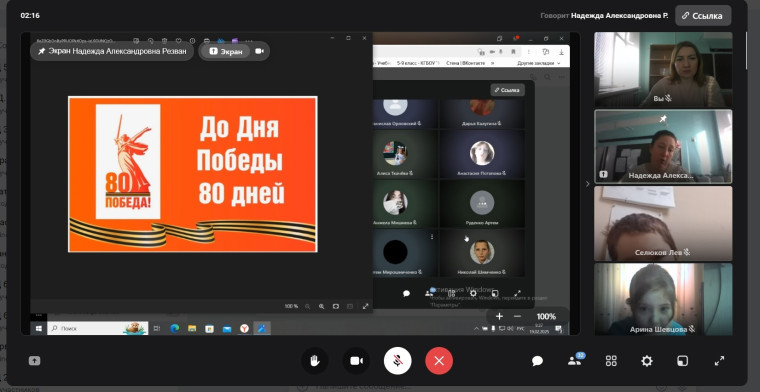The image size is (760, 392).
Task: Open call settings gear icon
Action: coord(647,361)
